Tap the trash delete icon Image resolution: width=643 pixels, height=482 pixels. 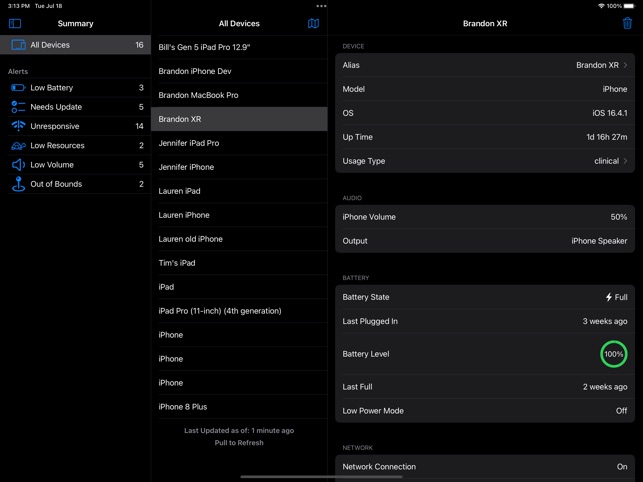[x=627, y=23]
